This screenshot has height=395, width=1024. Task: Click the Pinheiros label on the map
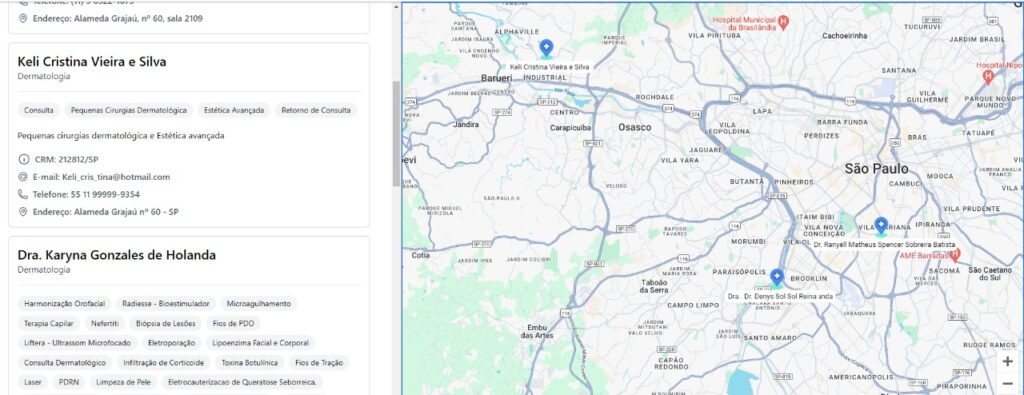point(794,182)
